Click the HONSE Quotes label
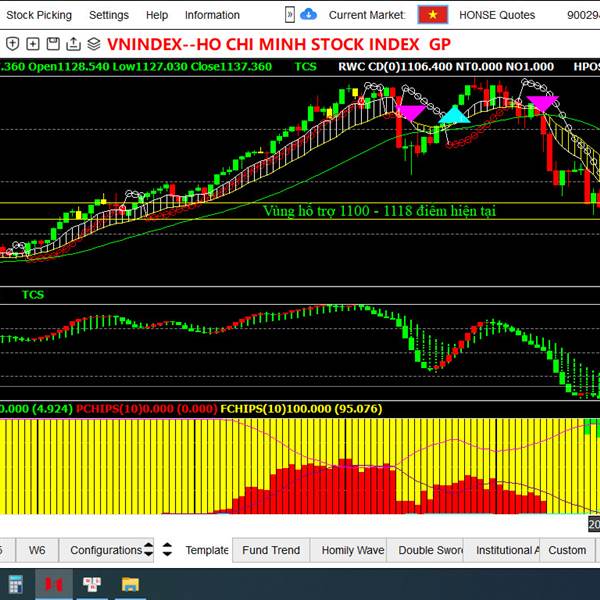The image size is (600, 600). [497, 15]
